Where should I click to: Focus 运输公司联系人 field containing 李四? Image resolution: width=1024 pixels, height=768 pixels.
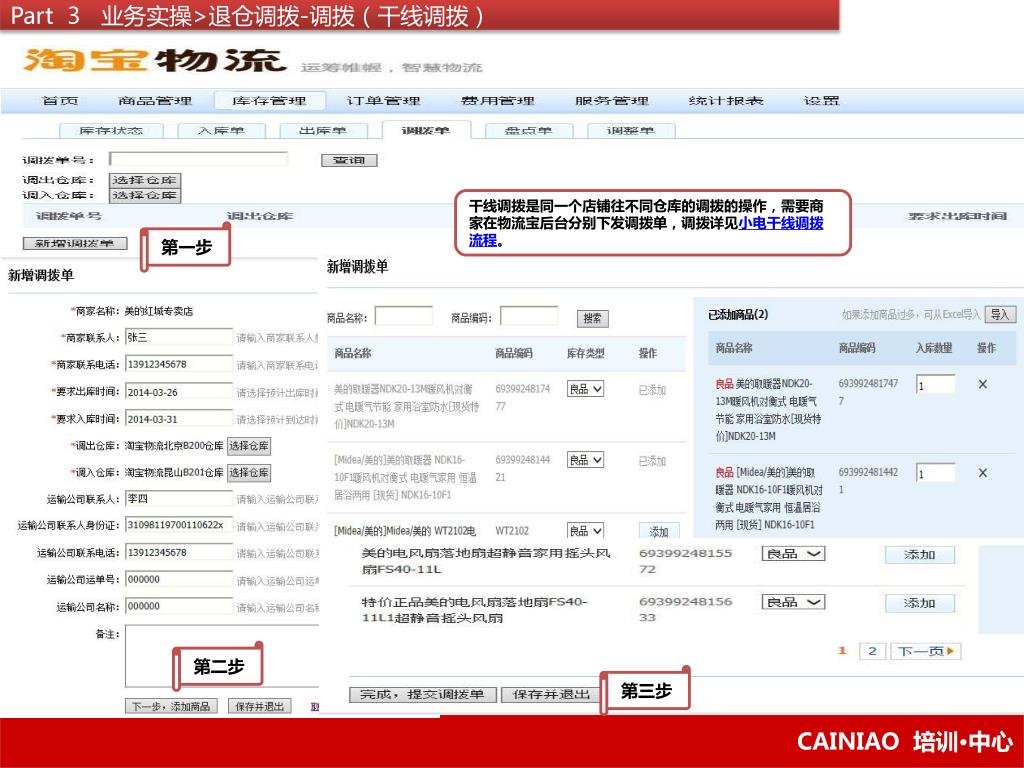pos(179,499)
